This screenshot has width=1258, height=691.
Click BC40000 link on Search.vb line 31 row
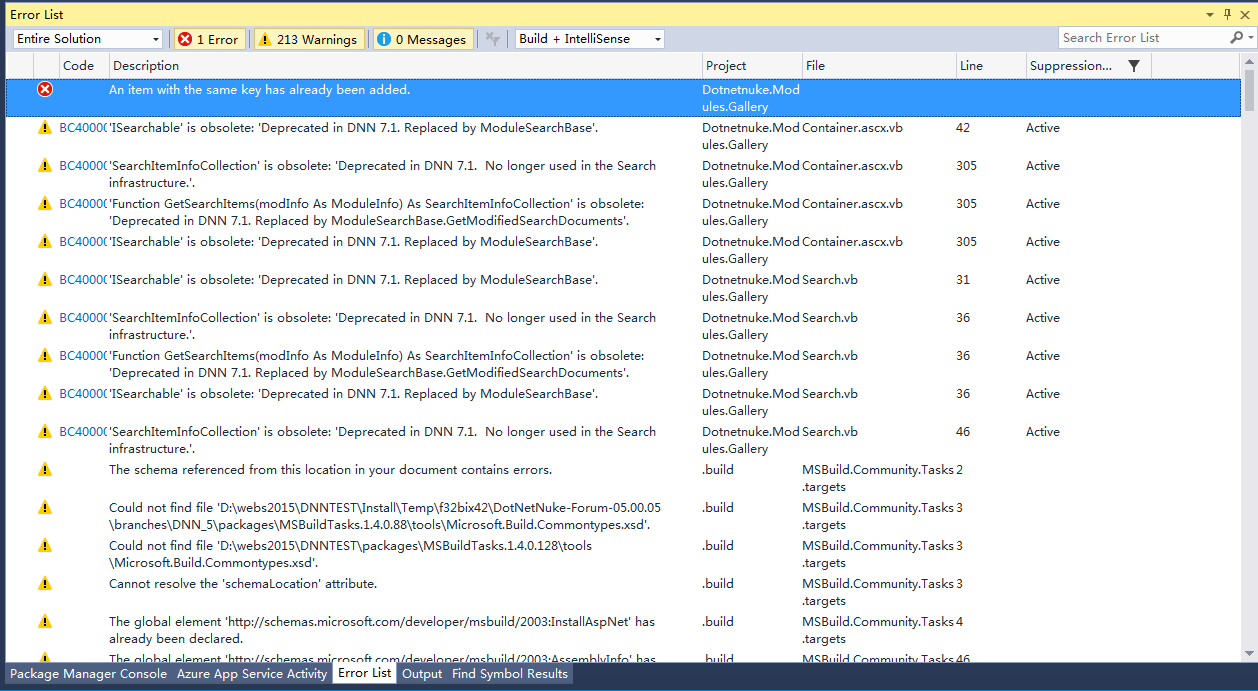coord(82,280)
